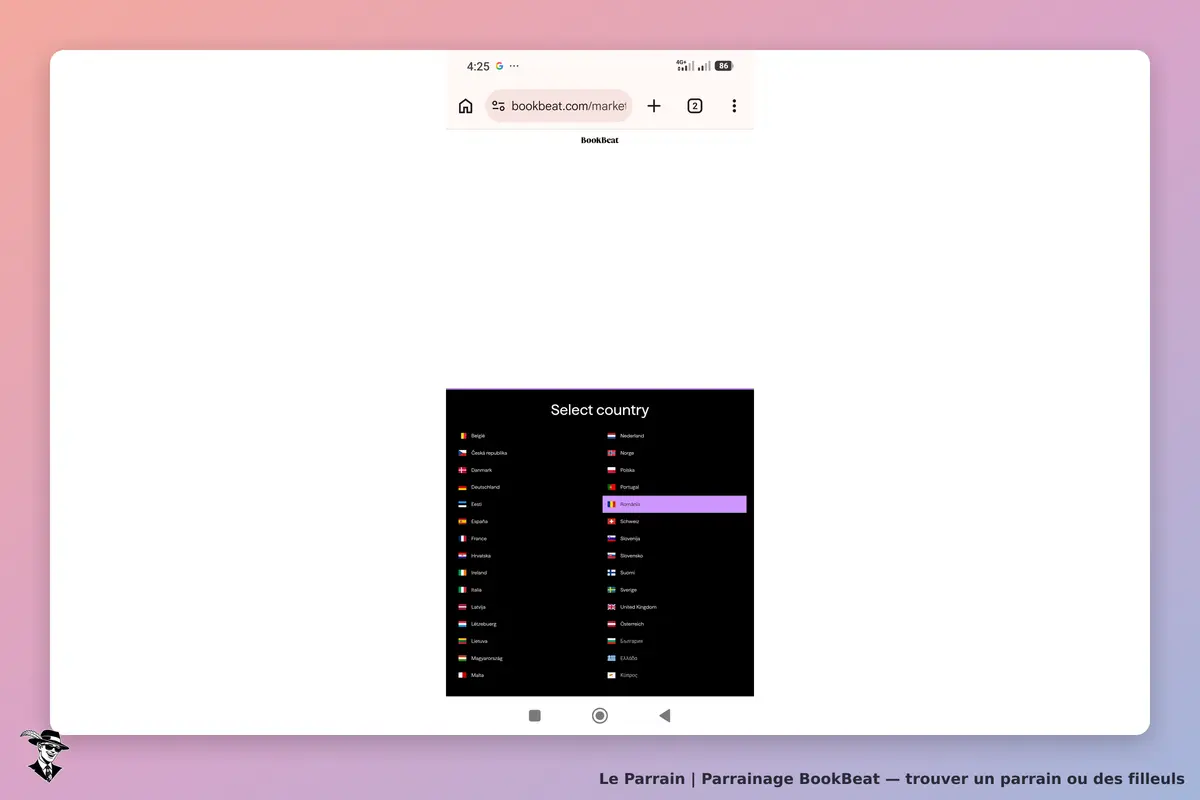Open the tab switcher showing 2 tabs
This screenshot has height=800, width=1200.
tap(695, 106)
